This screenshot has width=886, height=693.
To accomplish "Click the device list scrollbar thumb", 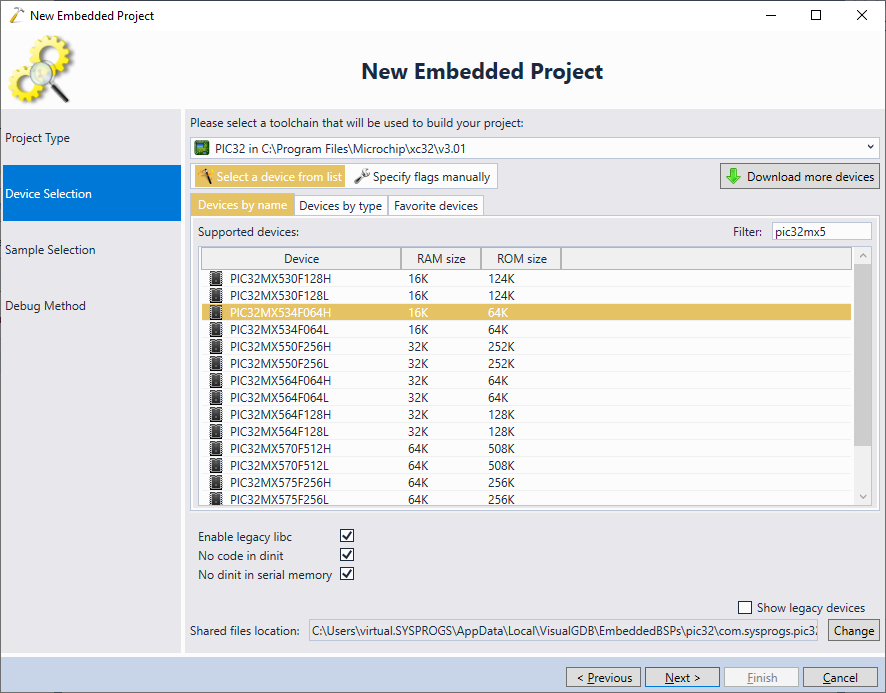I will [x=862, y=354].
